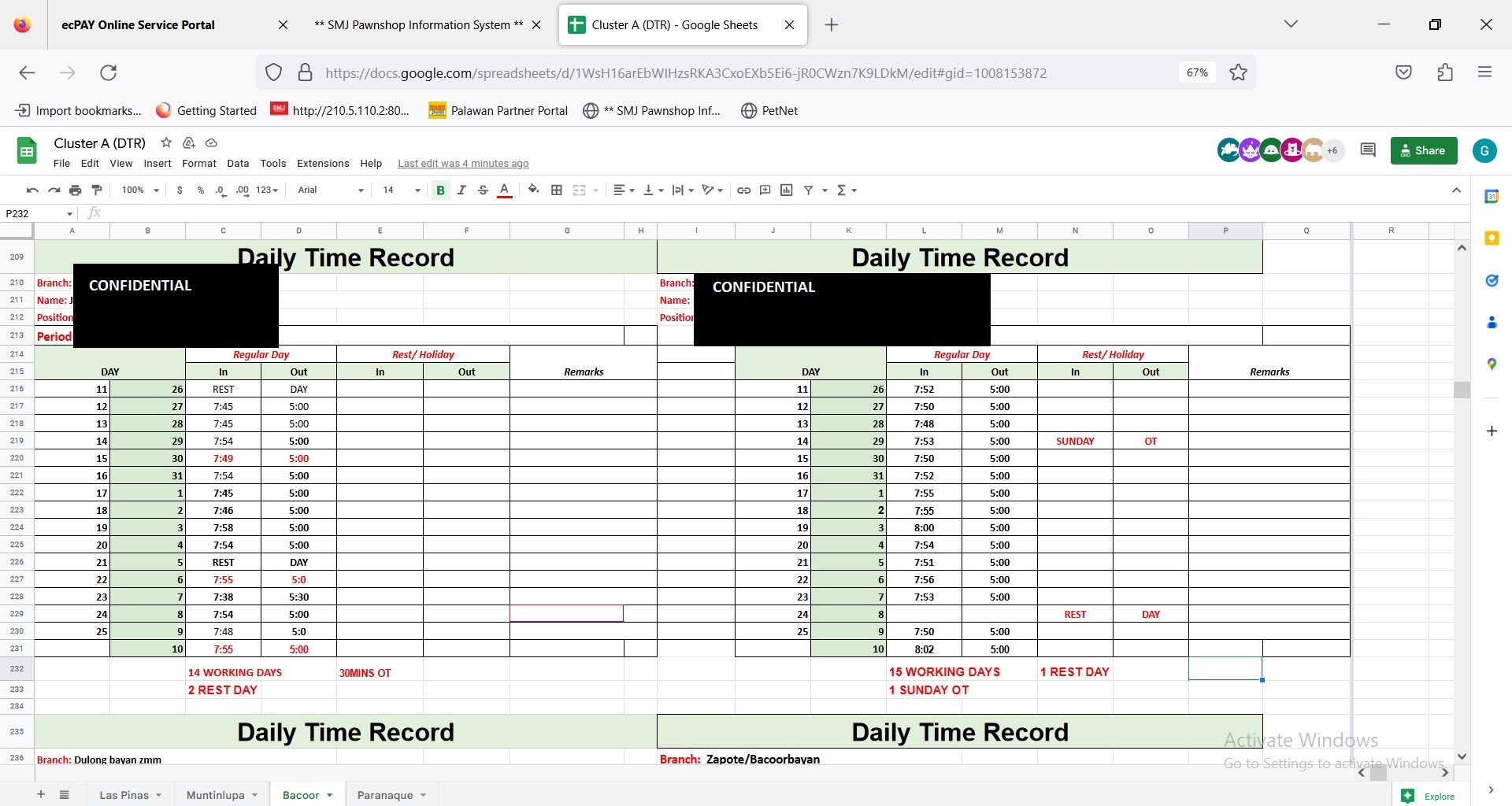Show the all sheets list
Image resolution: width=1512 pixels, height=806 pixels.
pos(65,794)
